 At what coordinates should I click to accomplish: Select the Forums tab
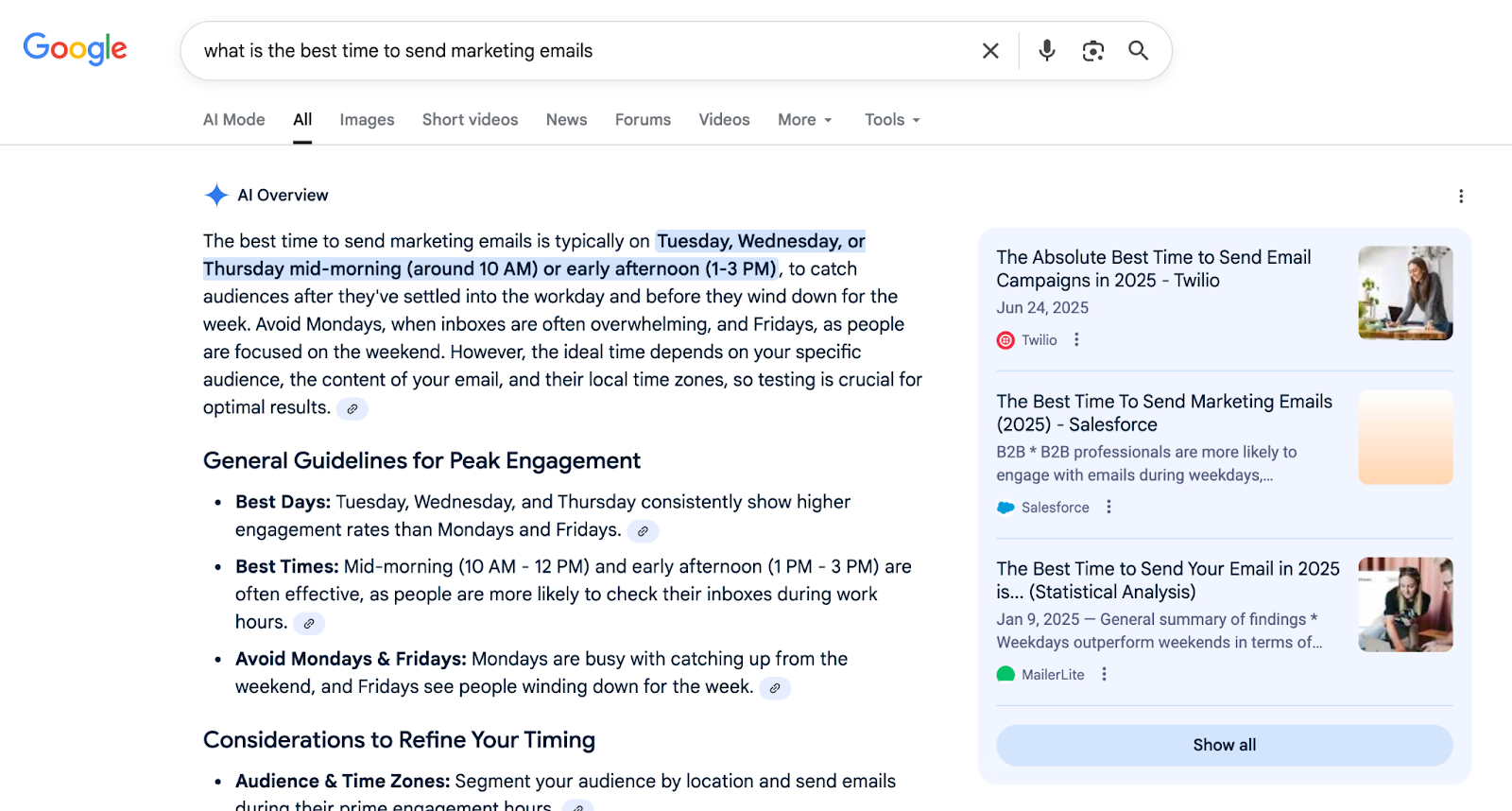pos(643,120)
